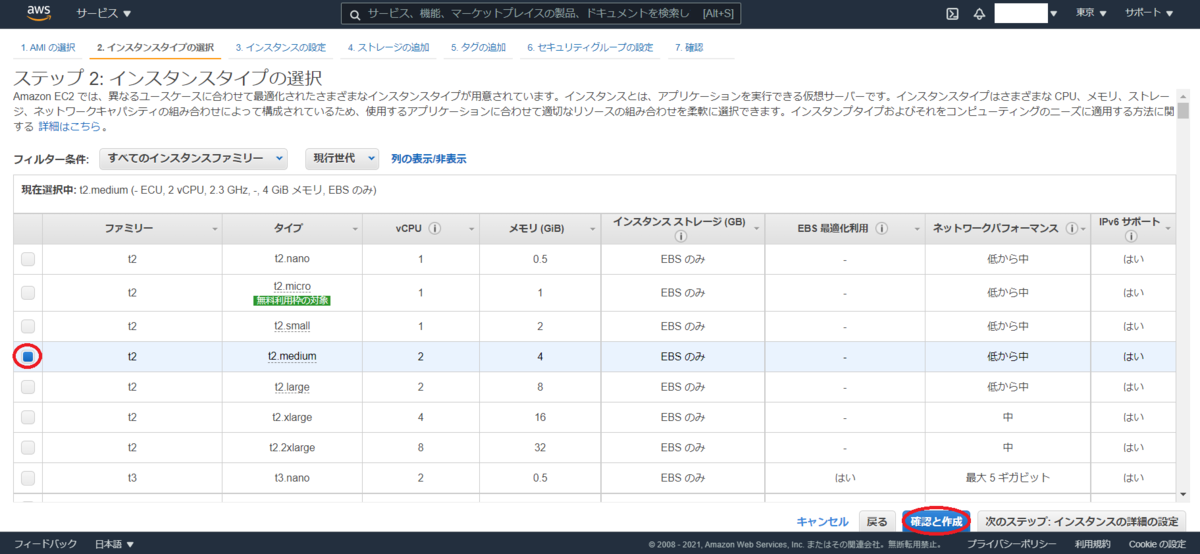Screen dimensions: 1200x554
Task: Show EBS optimization info icon
Action: [x=882, y=229]
